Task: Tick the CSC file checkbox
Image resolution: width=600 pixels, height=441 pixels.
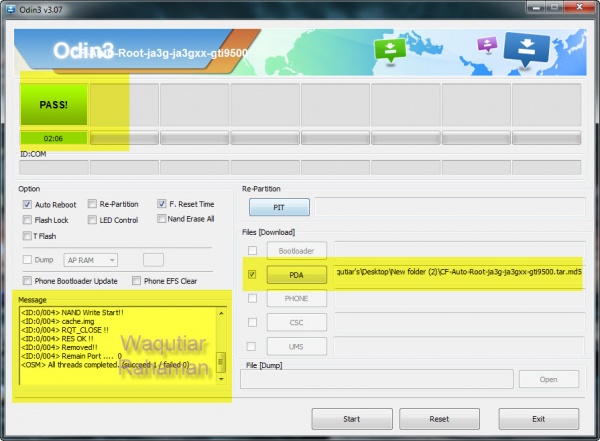Action: click(252, 322)
